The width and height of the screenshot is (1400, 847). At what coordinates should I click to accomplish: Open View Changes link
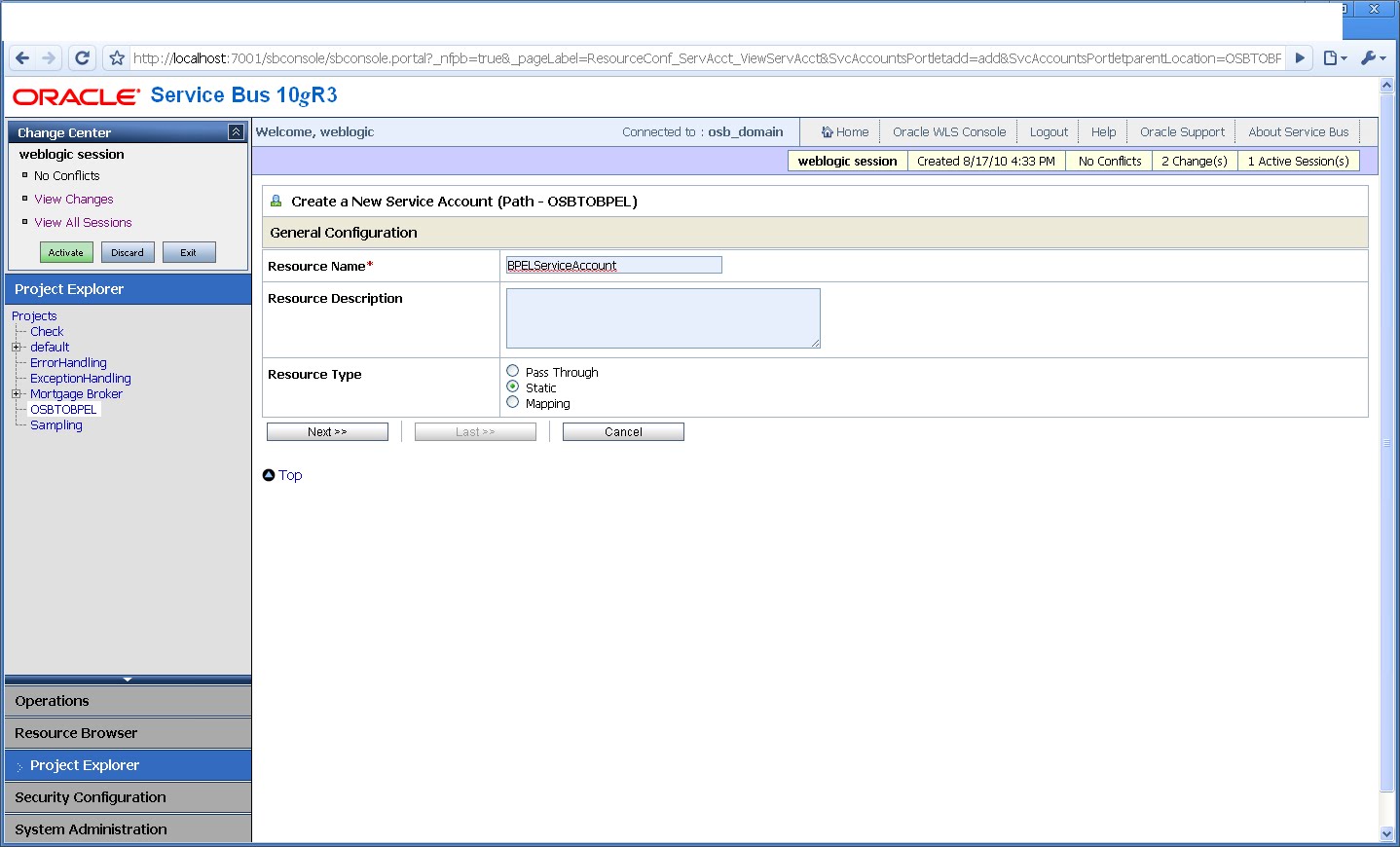point(74,200)
